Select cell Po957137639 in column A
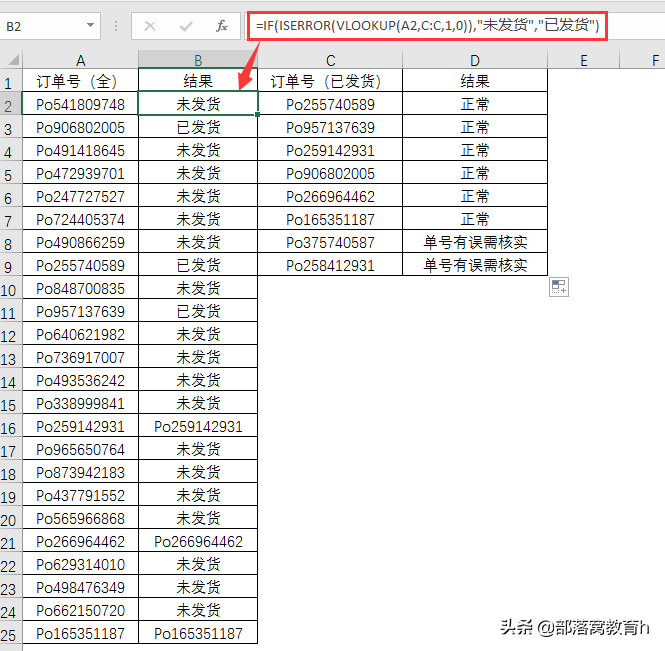Viewport: 665px width, 651px height. point(80,311)
